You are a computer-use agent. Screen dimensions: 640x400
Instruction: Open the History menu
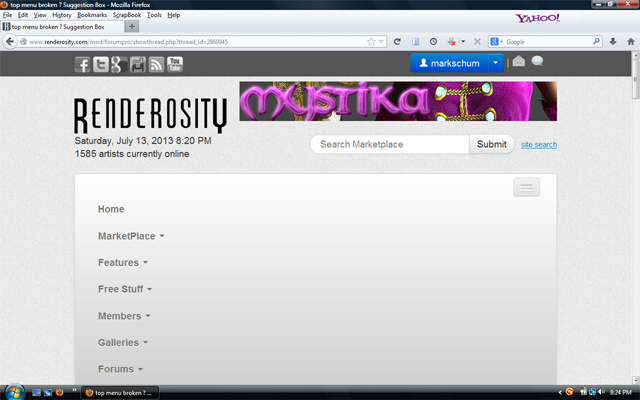coord(62,15)
